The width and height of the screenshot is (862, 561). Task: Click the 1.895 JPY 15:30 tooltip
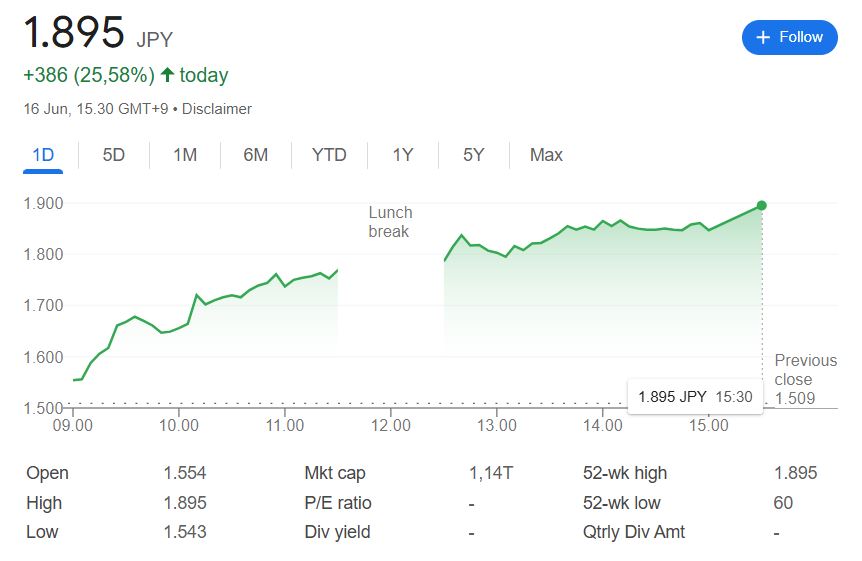[x=695, y=397]
